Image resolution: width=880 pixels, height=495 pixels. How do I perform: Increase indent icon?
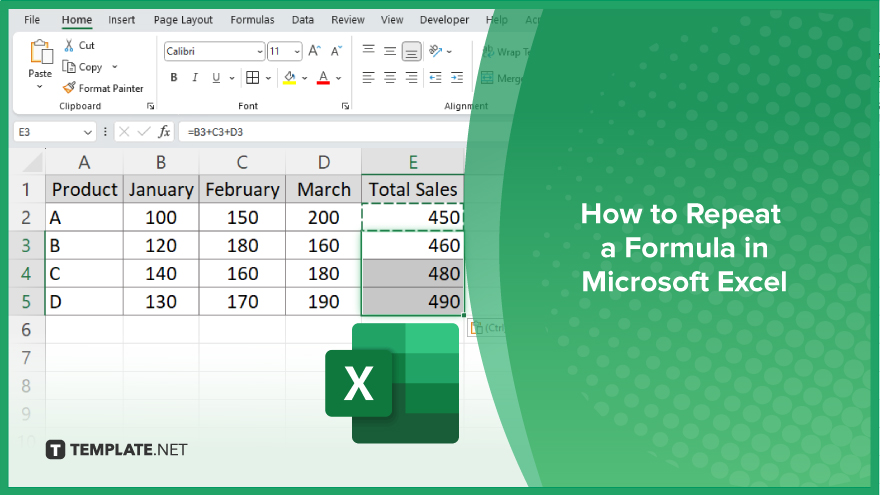click(x=457, y=77)
